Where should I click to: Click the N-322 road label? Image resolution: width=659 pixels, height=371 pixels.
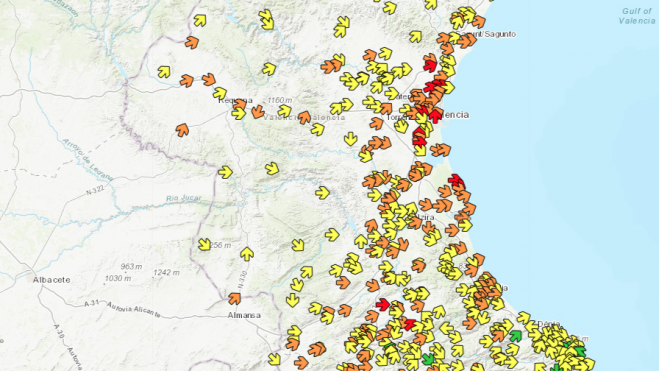95,190
